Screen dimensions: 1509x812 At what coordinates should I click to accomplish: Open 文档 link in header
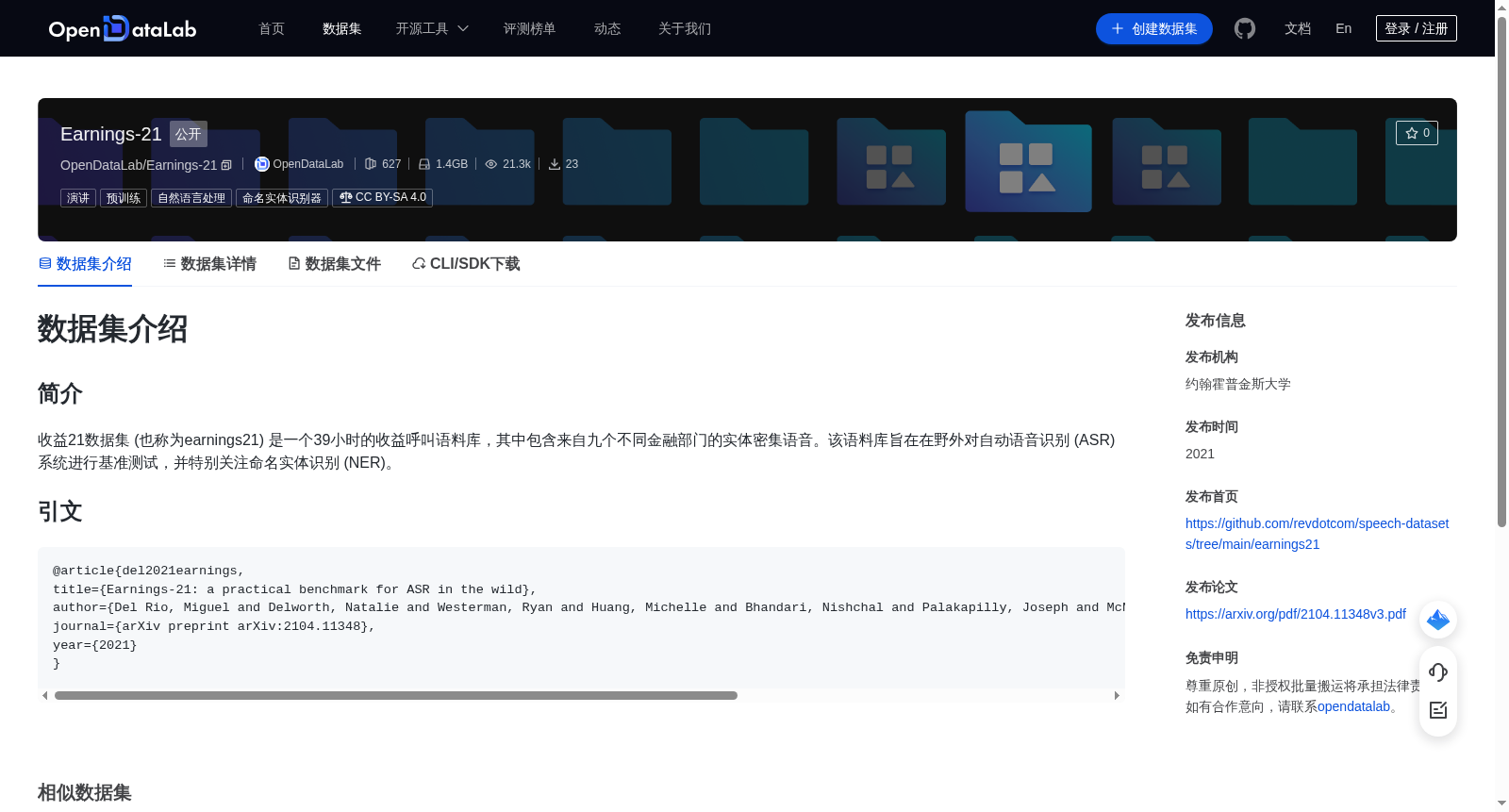pyautogui.click(x=1298, y=28)
